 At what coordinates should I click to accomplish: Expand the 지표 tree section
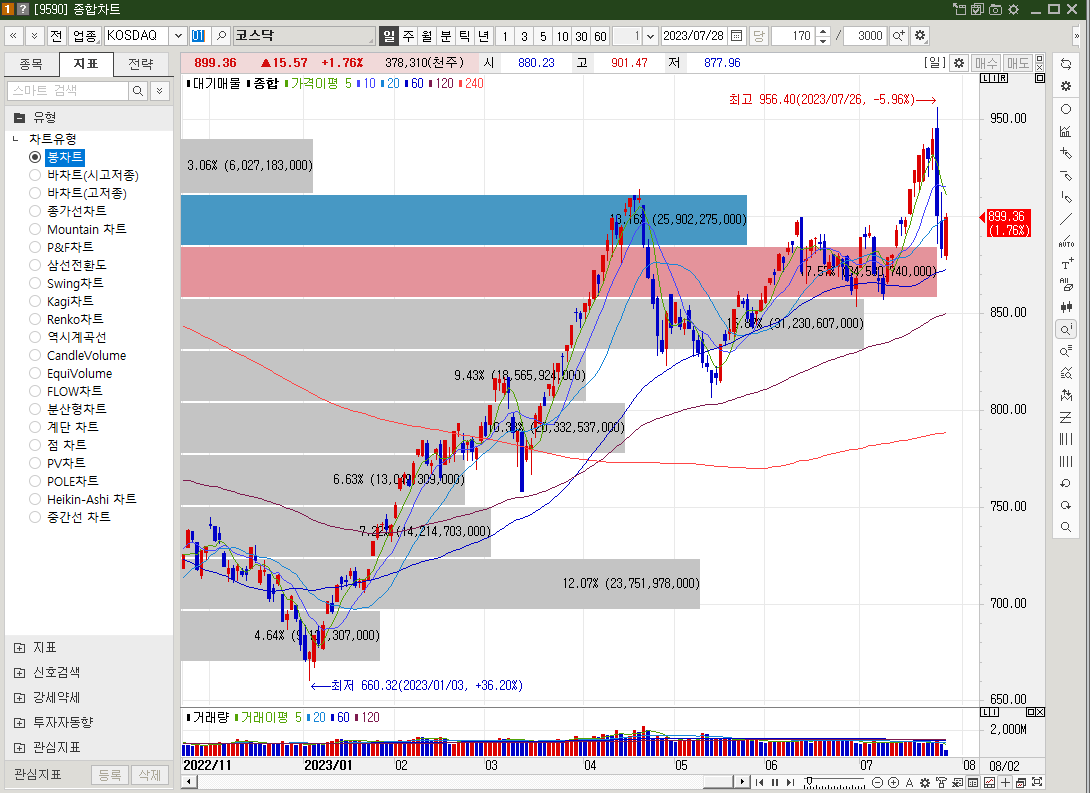click(19, 648)
